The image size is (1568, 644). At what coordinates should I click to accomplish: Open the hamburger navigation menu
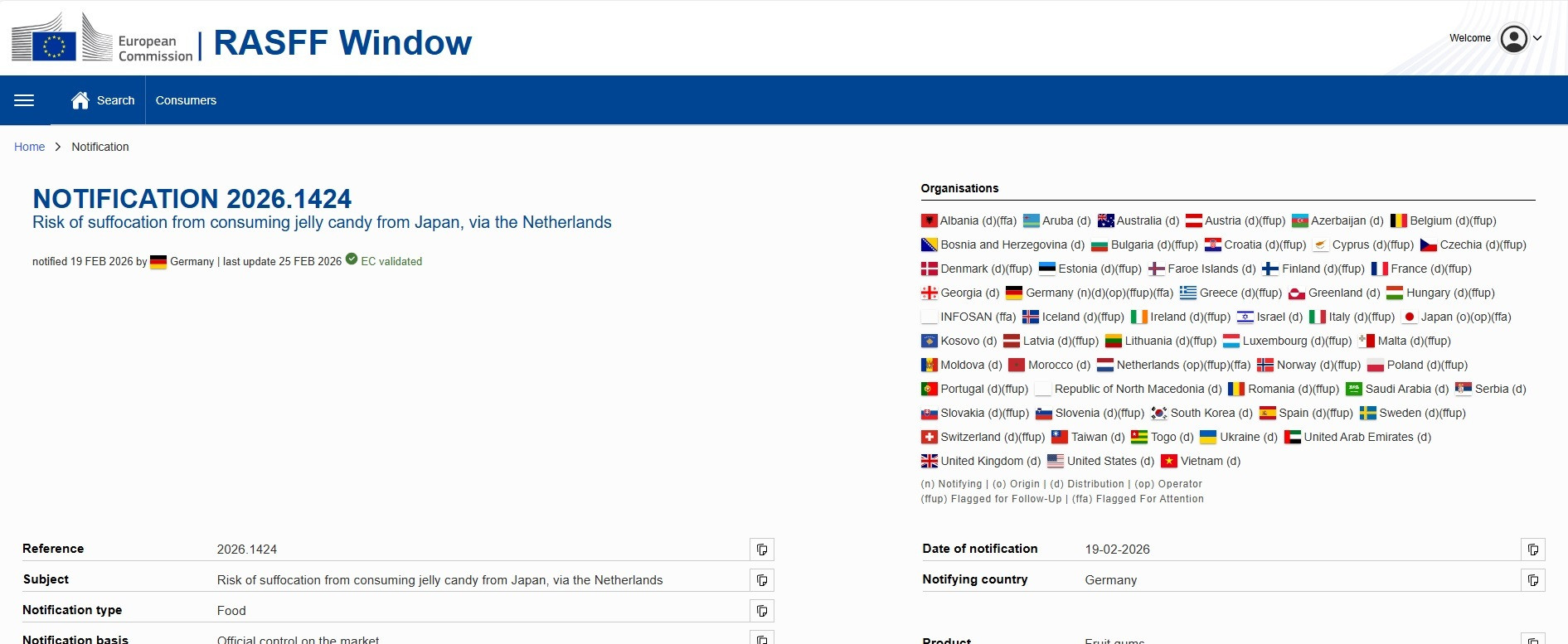coord(24,100)
